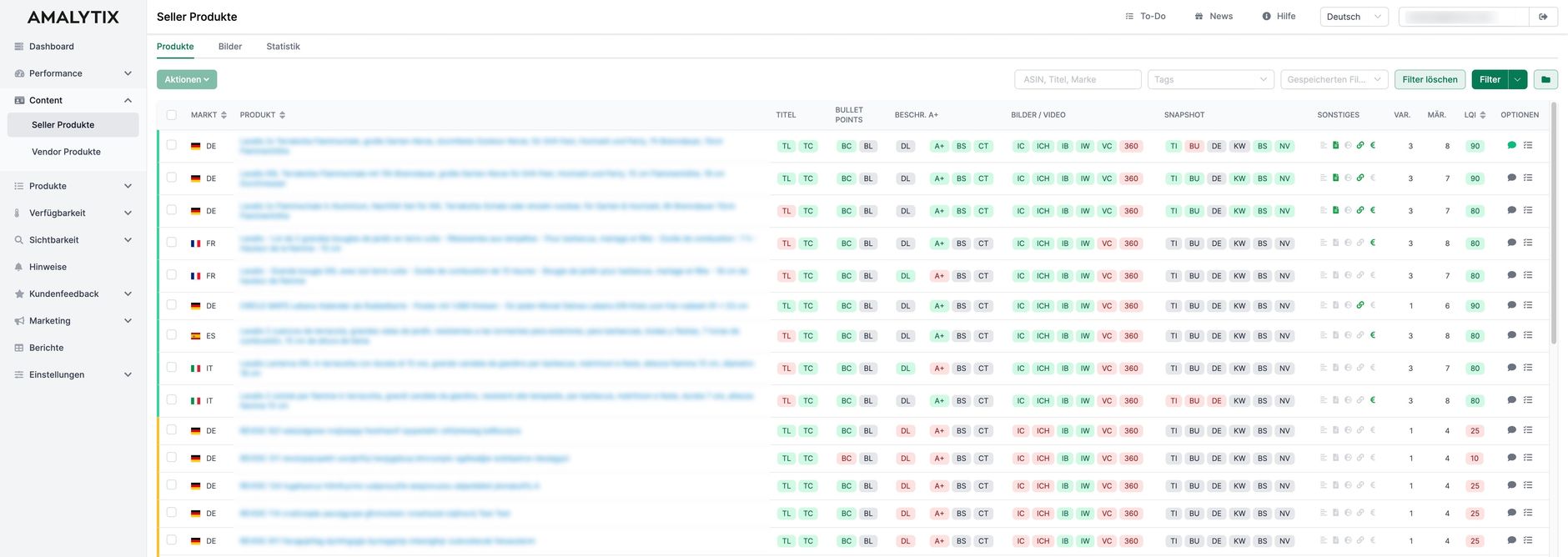Expand the Einstellungen section chevron
Screen dimensions: 1568x557
[128, 374]
